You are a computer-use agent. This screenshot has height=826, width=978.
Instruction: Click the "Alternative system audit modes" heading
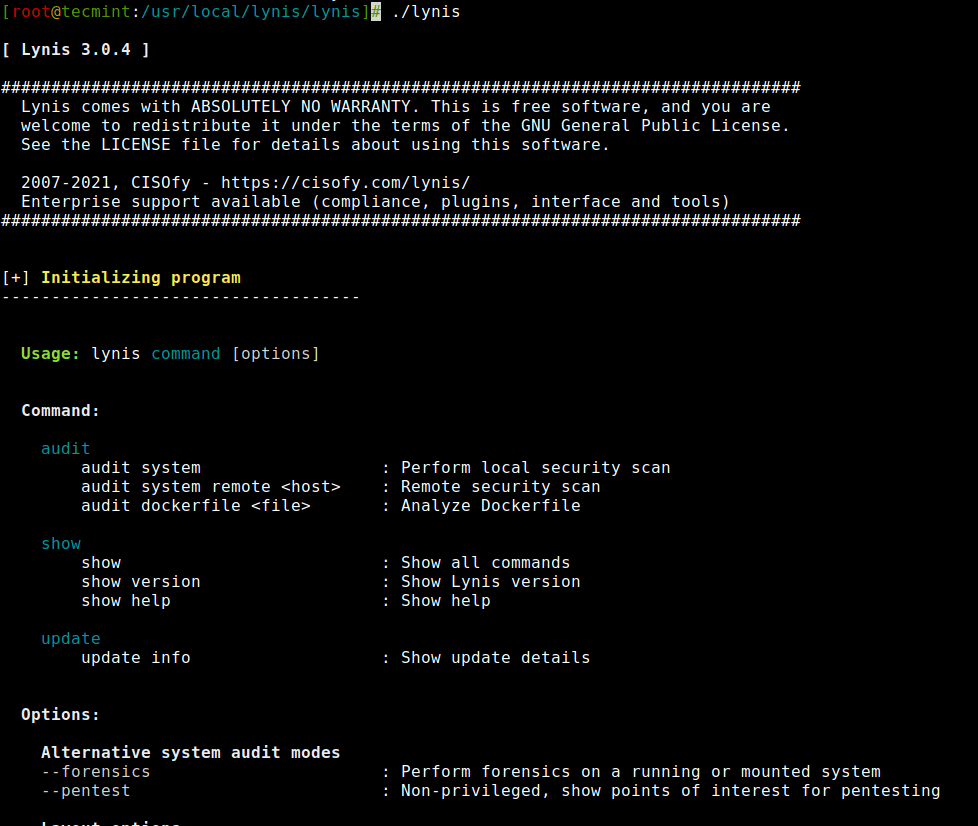coord(191,753)
